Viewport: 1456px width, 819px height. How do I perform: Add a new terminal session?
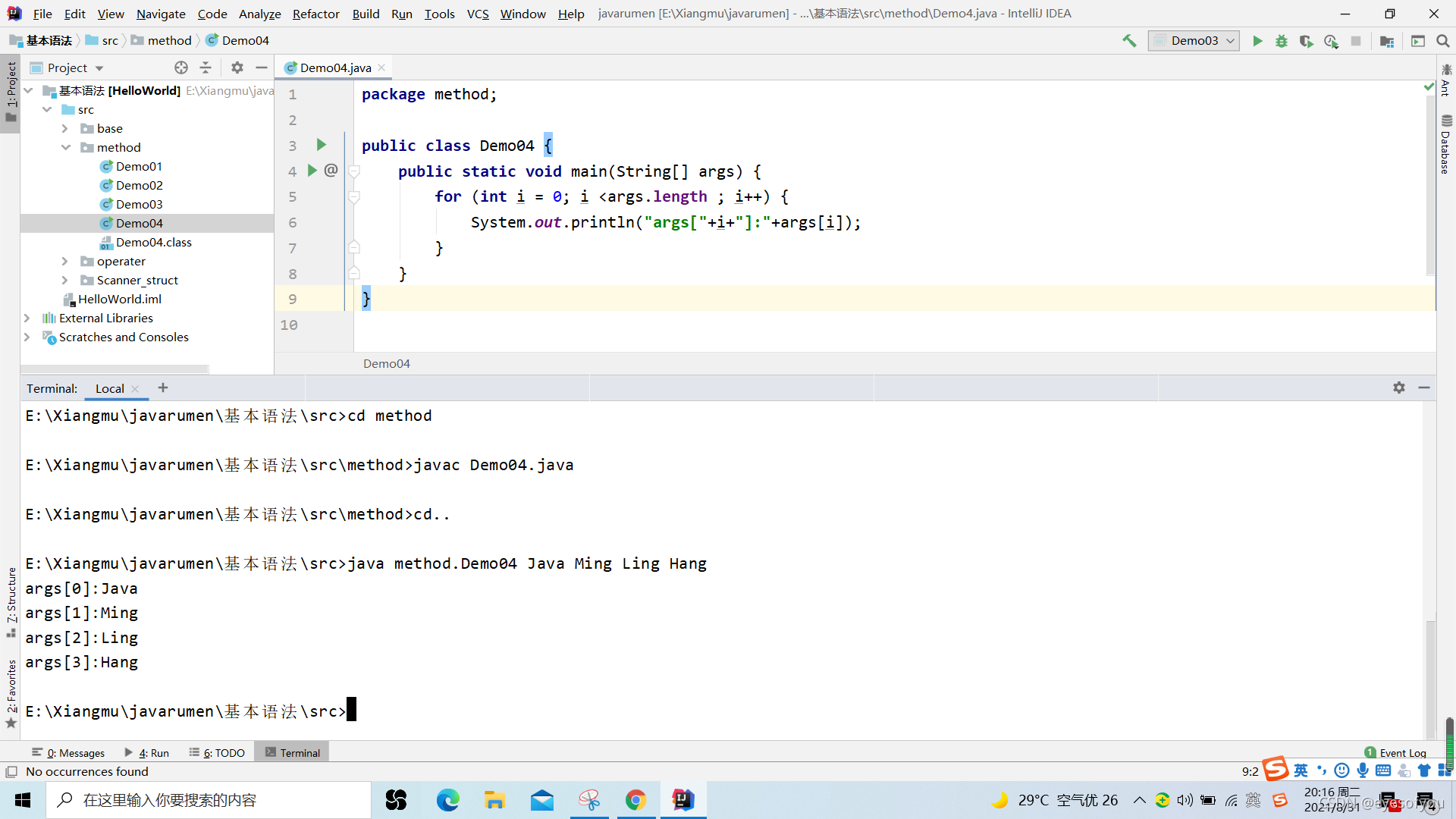[163, 388]
